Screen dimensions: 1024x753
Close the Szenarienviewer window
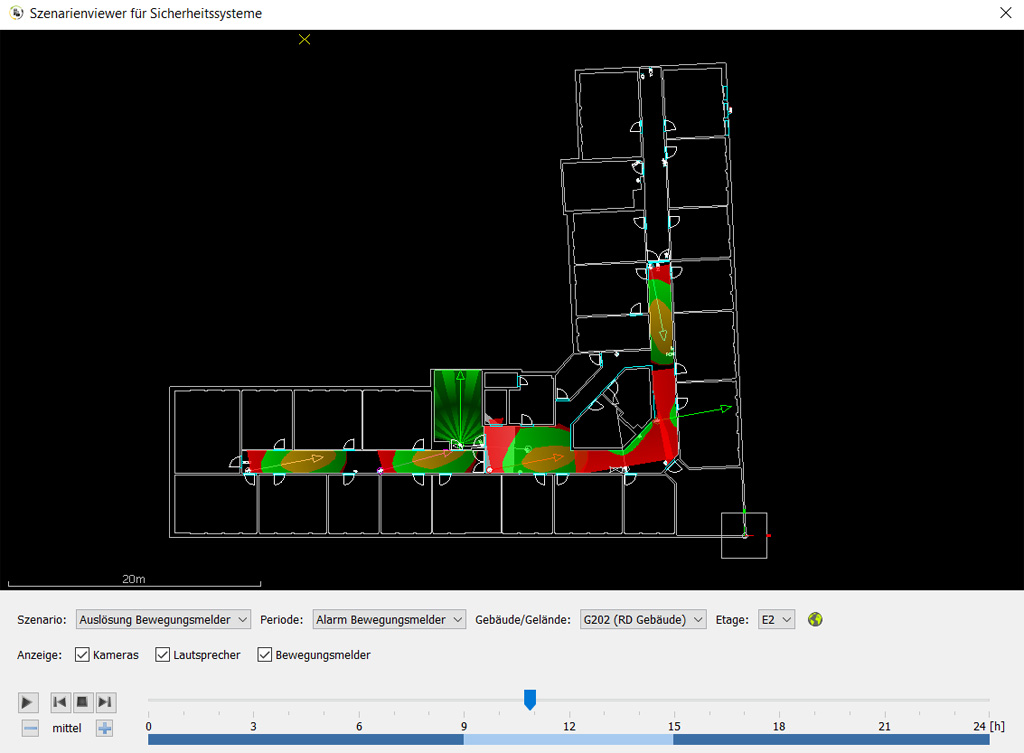coord(1006,13)
